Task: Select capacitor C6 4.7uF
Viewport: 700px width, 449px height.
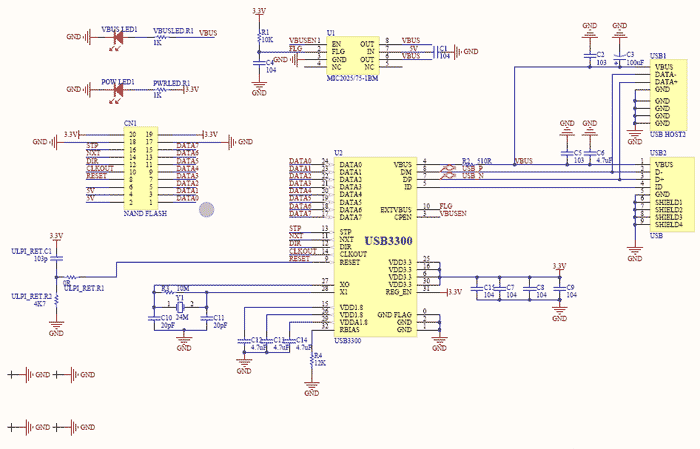Action: [x=590, y=153]
